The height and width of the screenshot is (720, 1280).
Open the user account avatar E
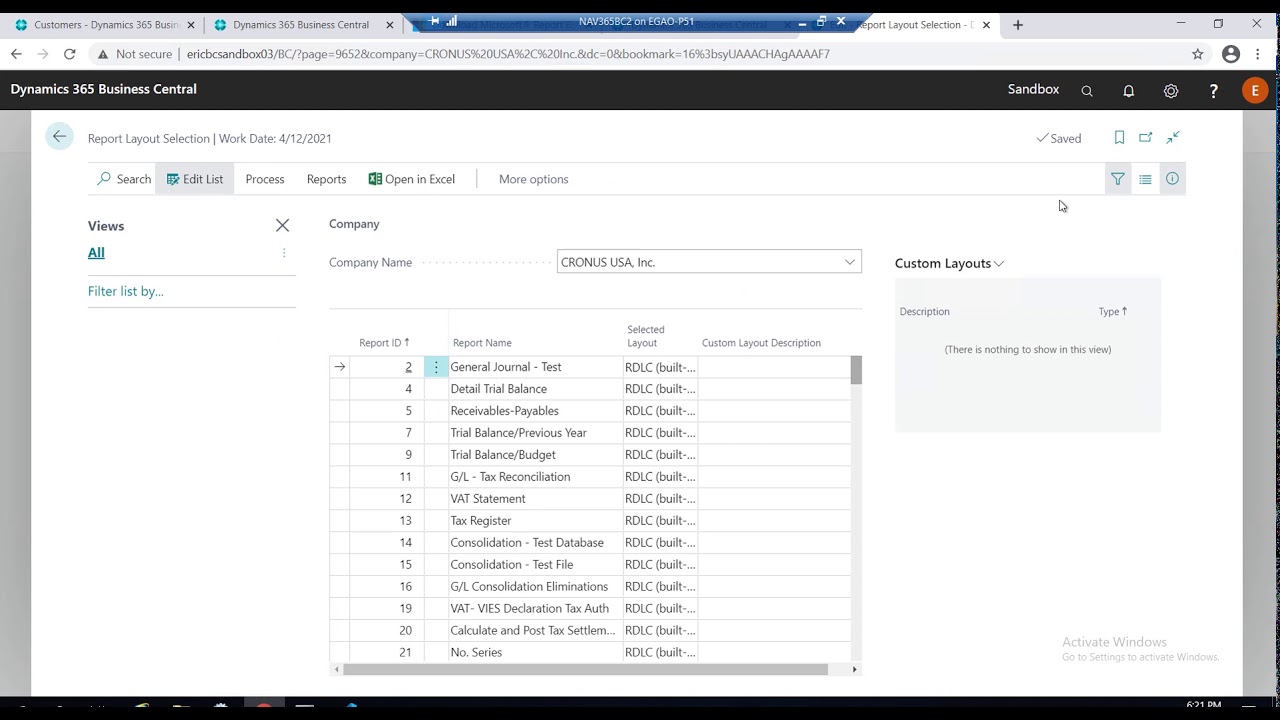click(1255, 90)
